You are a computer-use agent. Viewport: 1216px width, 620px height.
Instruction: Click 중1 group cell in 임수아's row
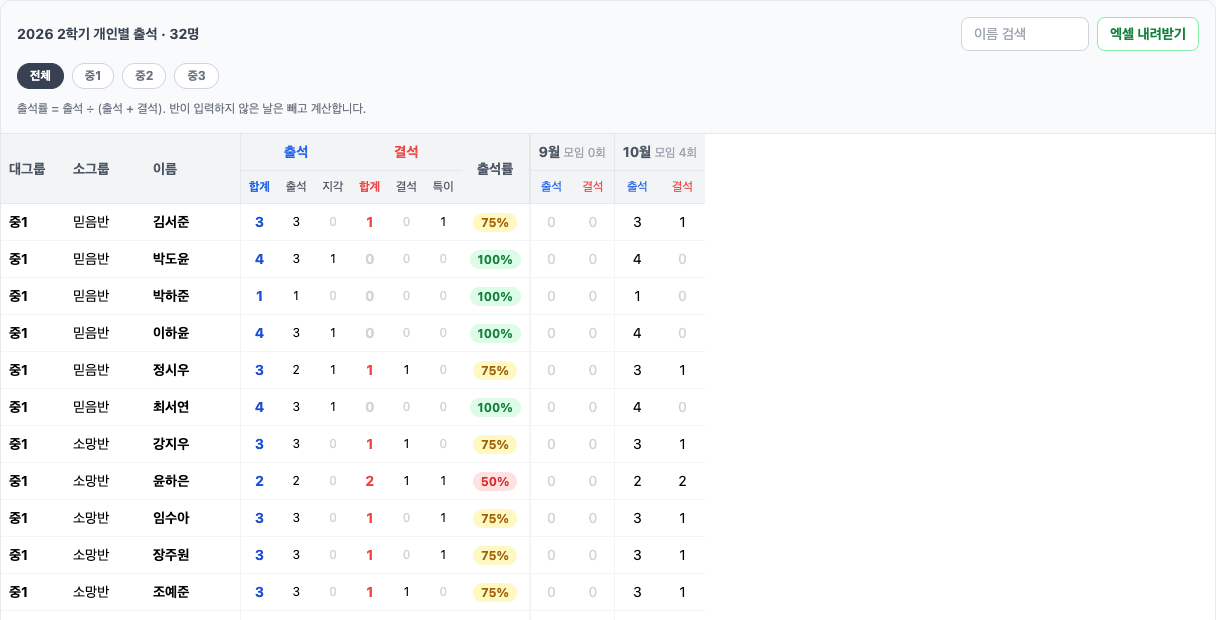[18, 518]
